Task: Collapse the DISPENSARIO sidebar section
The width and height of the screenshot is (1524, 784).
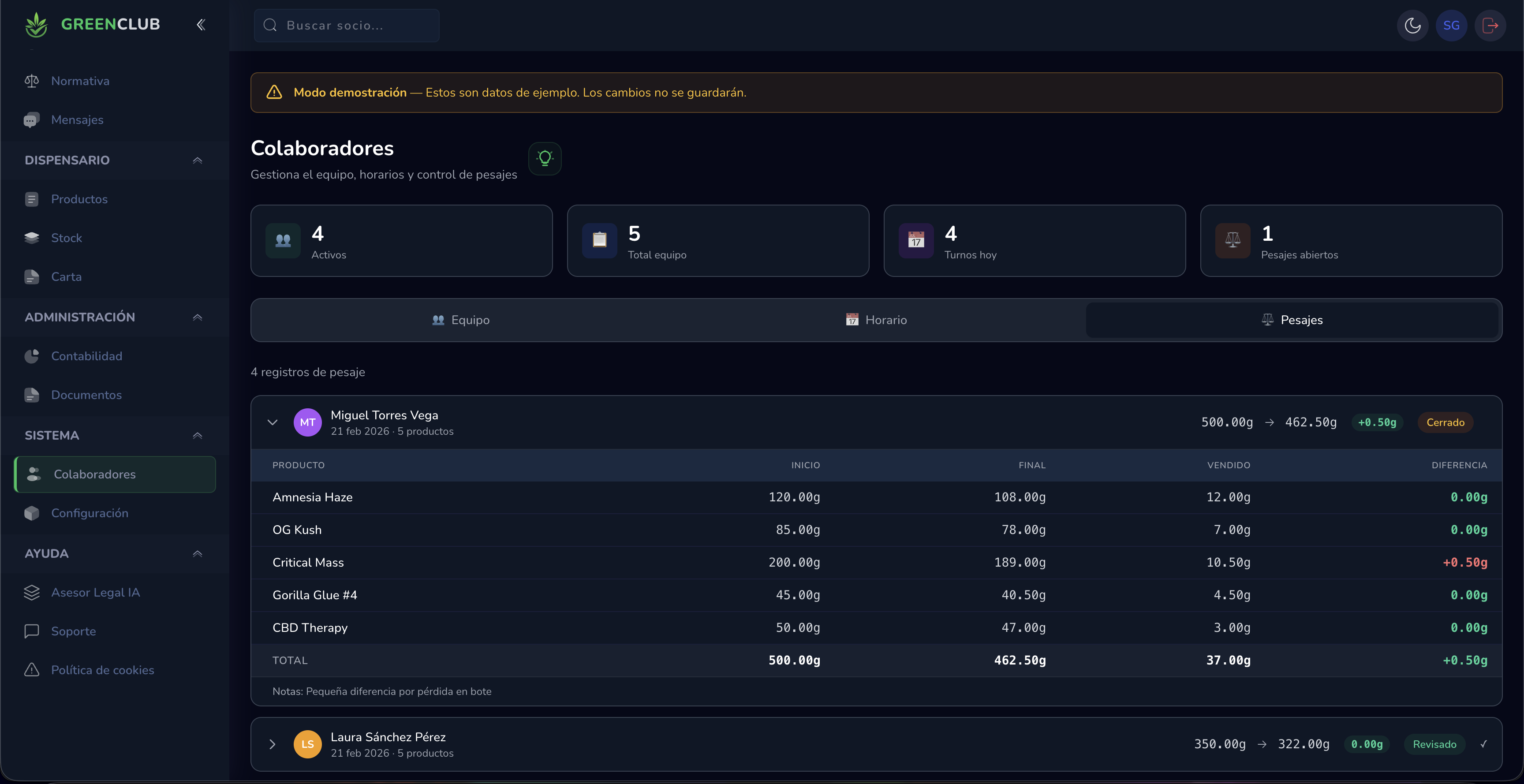Action: pyautogui.click(x=197, y=160)
